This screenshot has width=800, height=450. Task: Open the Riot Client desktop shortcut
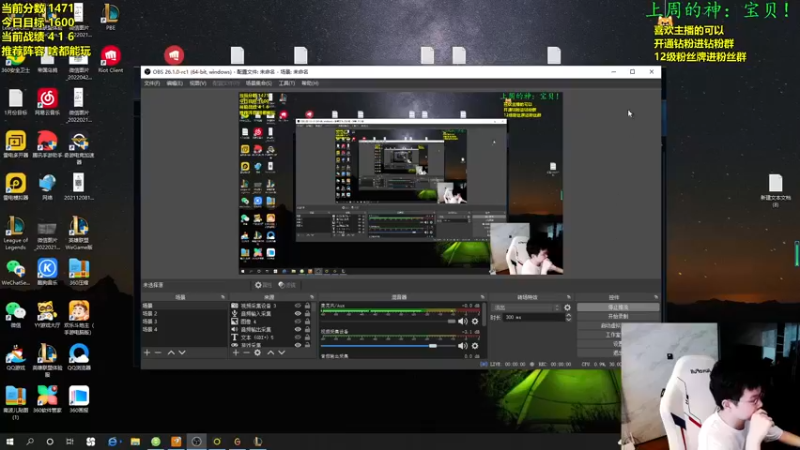[111, 60]
